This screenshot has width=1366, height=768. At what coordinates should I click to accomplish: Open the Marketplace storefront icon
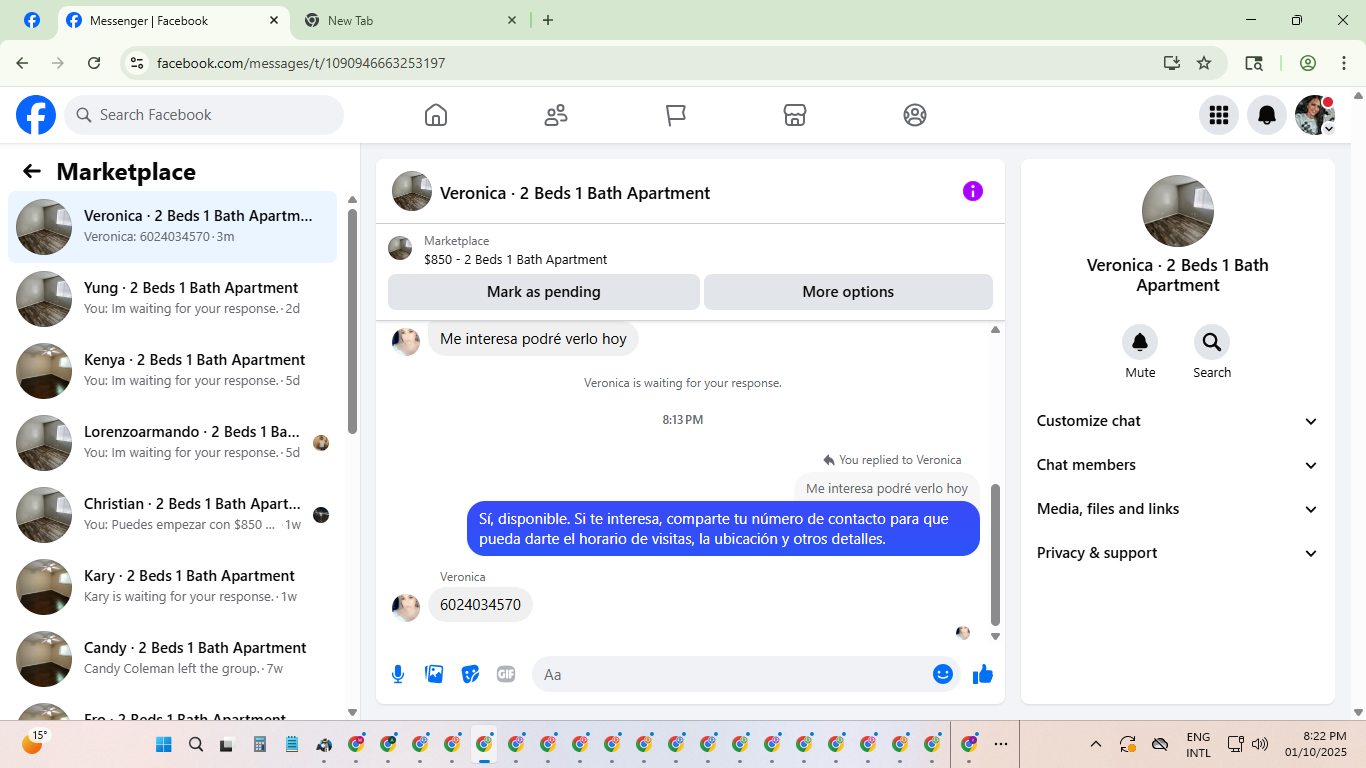(x=795, y=115)
